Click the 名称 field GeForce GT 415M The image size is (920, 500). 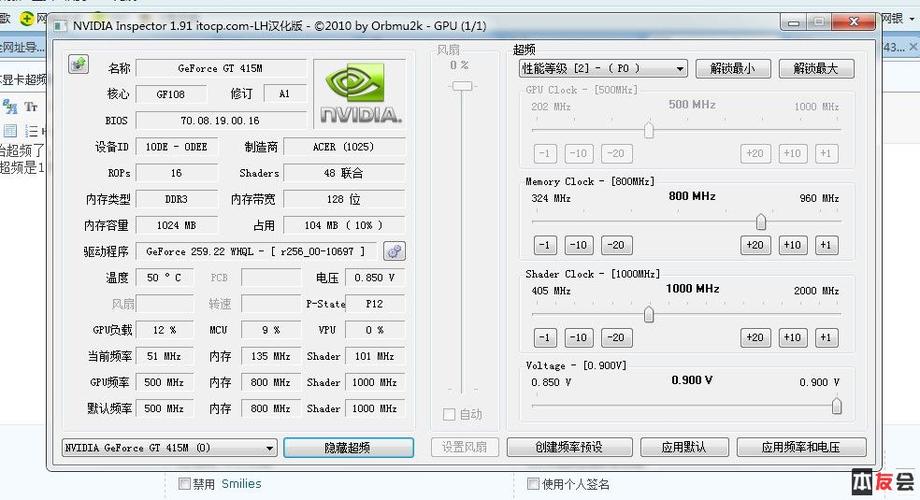click(x=221, y=68)
